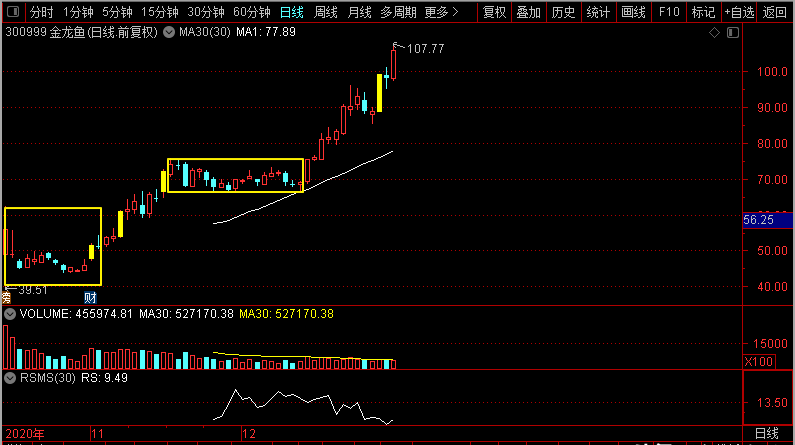
Task: Click the 56.25 price marker on axis
Action: tap(762, 220)
